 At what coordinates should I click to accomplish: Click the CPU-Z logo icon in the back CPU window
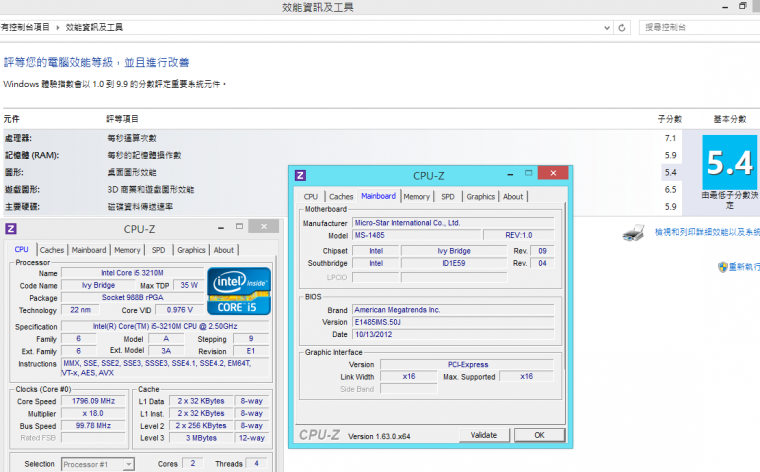tap(11, 229)
